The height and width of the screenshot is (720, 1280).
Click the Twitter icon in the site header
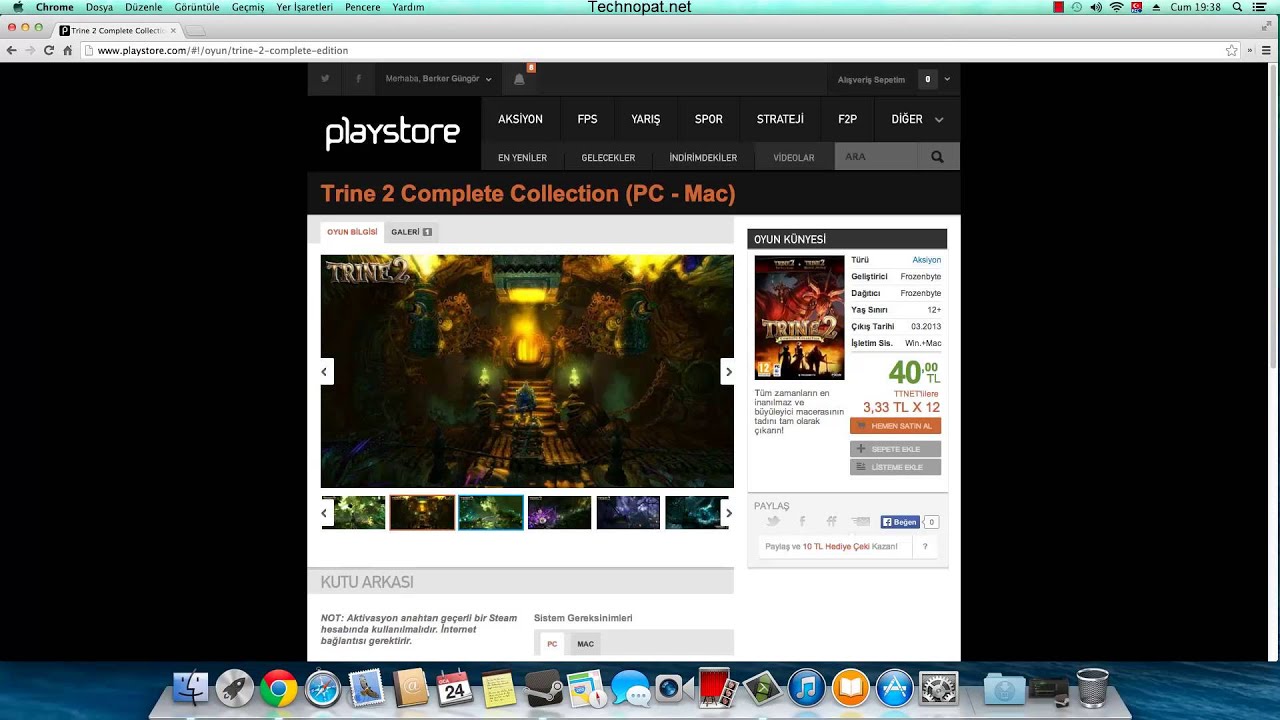(x=325, y=79)
